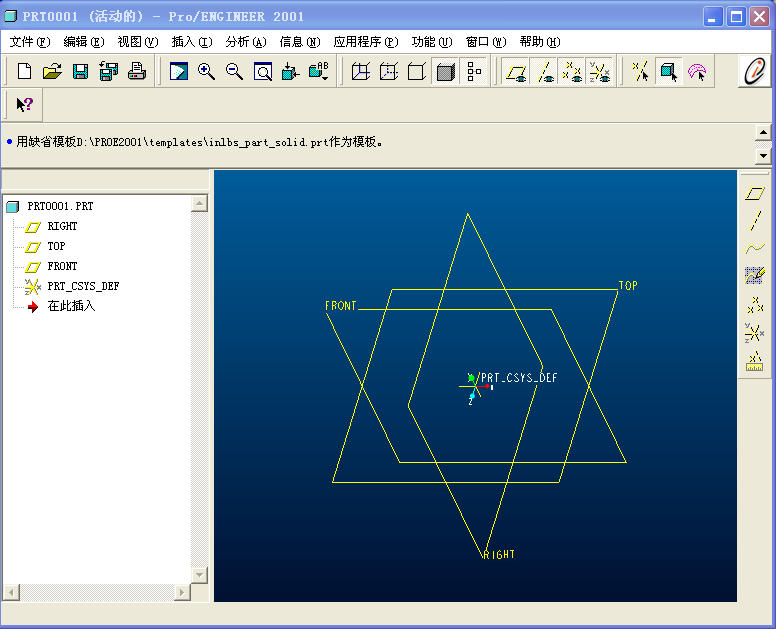Open the 应用程序 menu
Viewport: 776px width, 629px height.
366,42
